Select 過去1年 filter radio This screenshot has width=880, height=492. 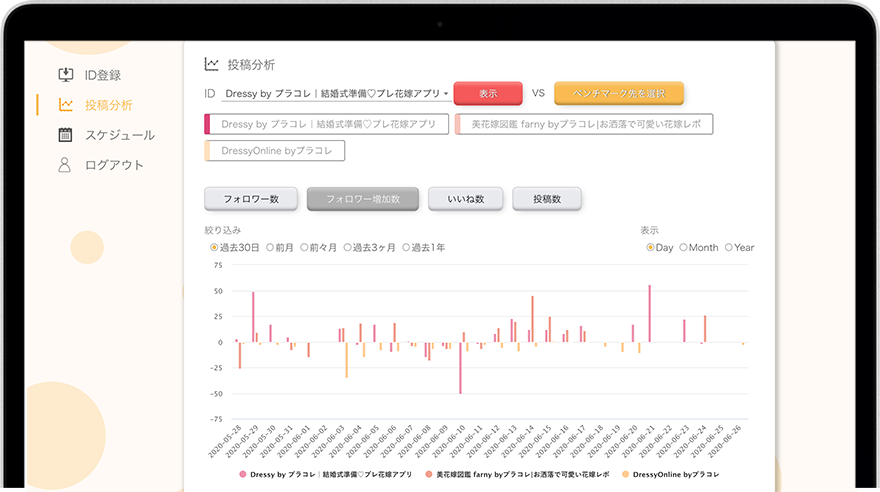pyautogui.click(x=406, y=247)
